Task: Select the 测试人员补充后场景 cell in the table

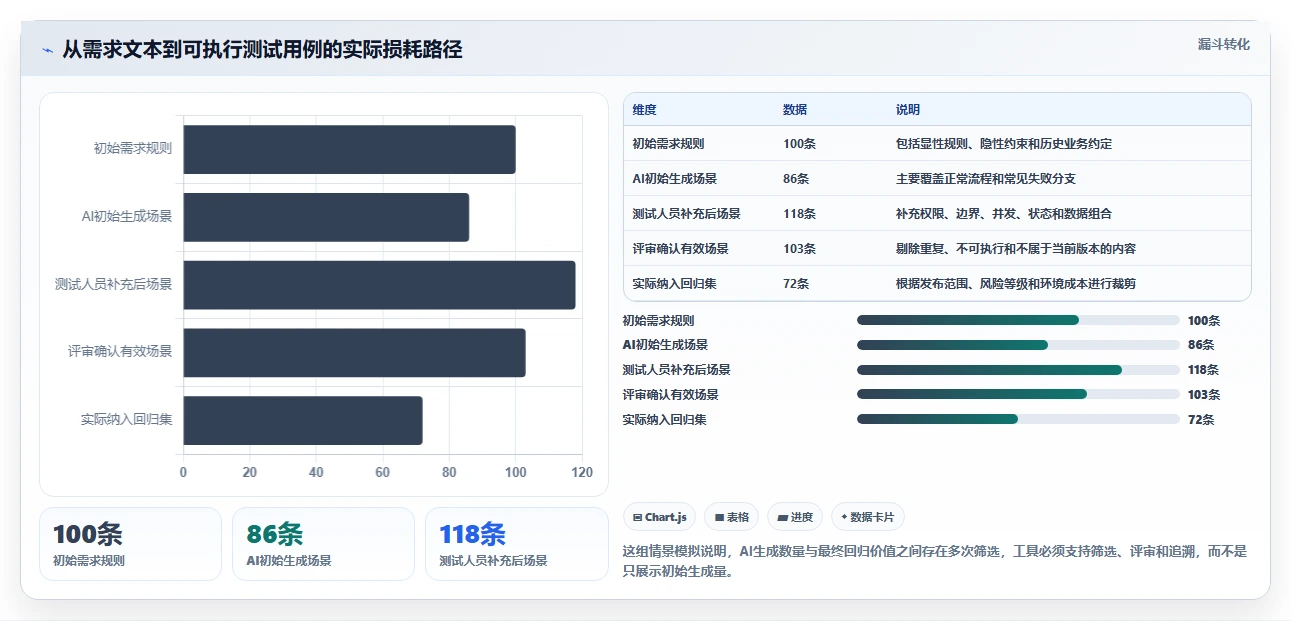Action: [686, 214]
